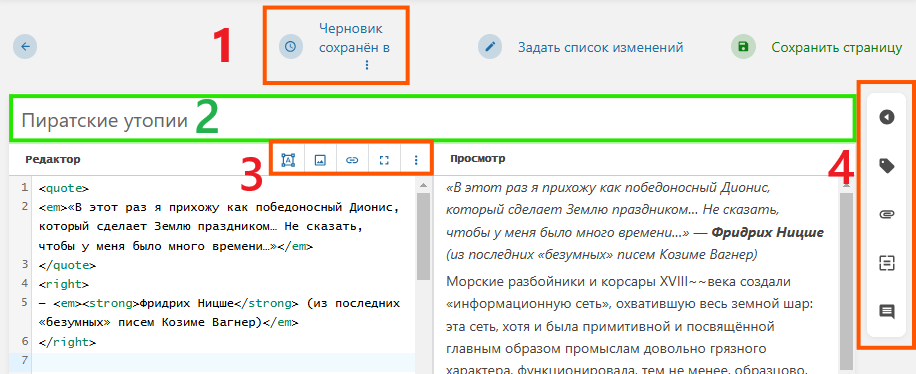Click the green save disk icon
The width and height of the screenshot is (916, 374).
click(x=743, y=46)
